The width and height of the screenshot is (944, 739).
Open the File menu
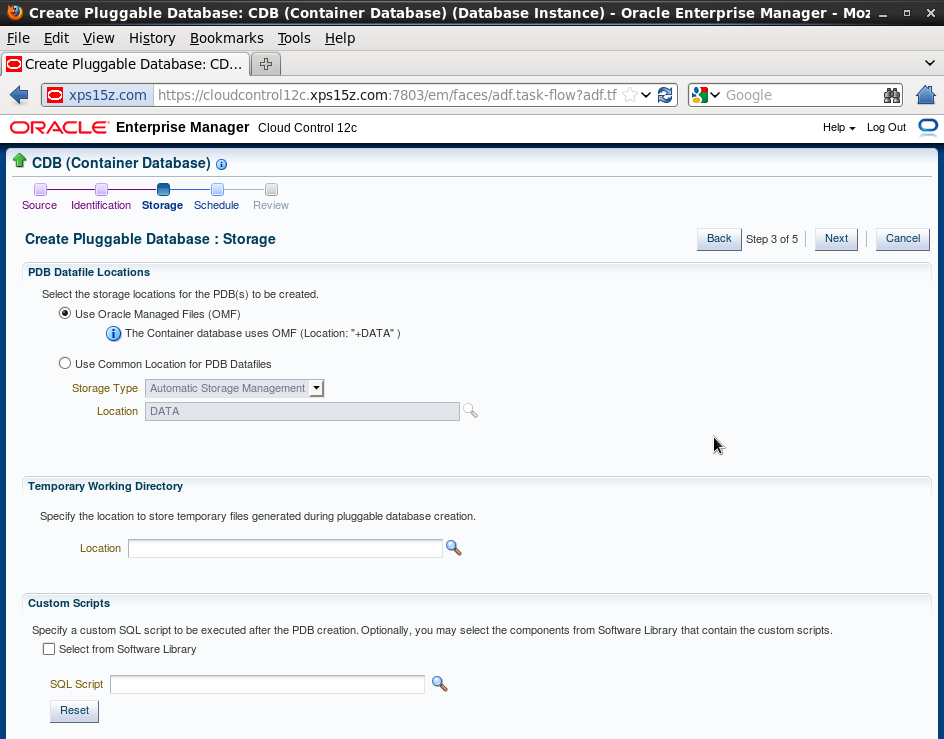point(18,38)
